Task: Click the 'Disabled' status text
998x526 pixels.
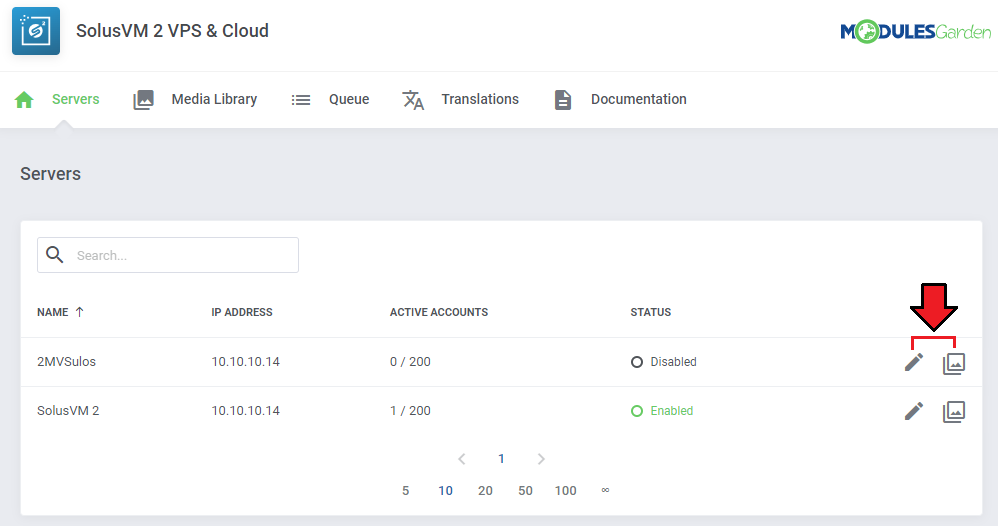Action: coord(673,362)
